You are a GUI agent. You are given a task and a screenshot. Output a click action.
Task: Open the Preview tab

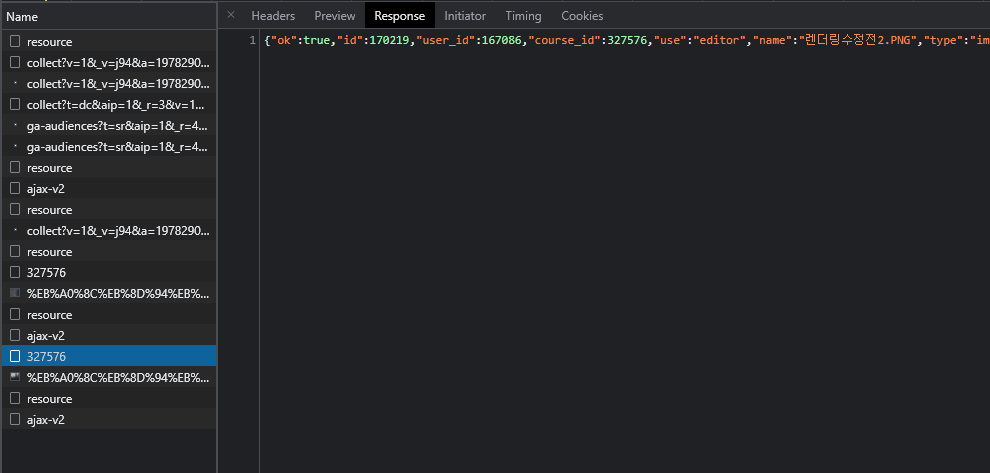pos(335,16)
